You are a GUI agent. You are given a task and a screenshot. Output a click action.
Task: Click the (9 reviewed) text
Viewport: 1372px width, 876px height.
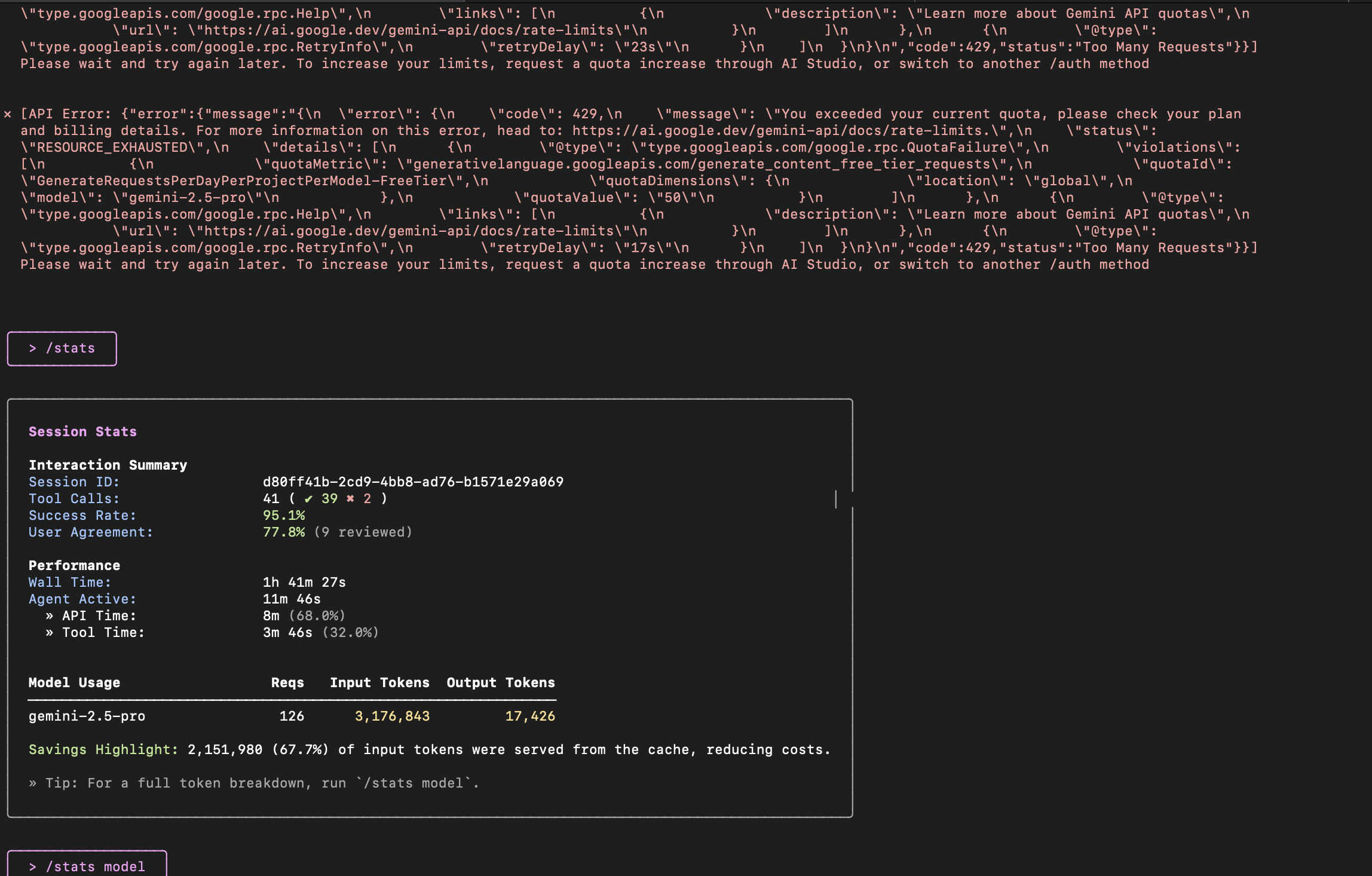(363, 532)
